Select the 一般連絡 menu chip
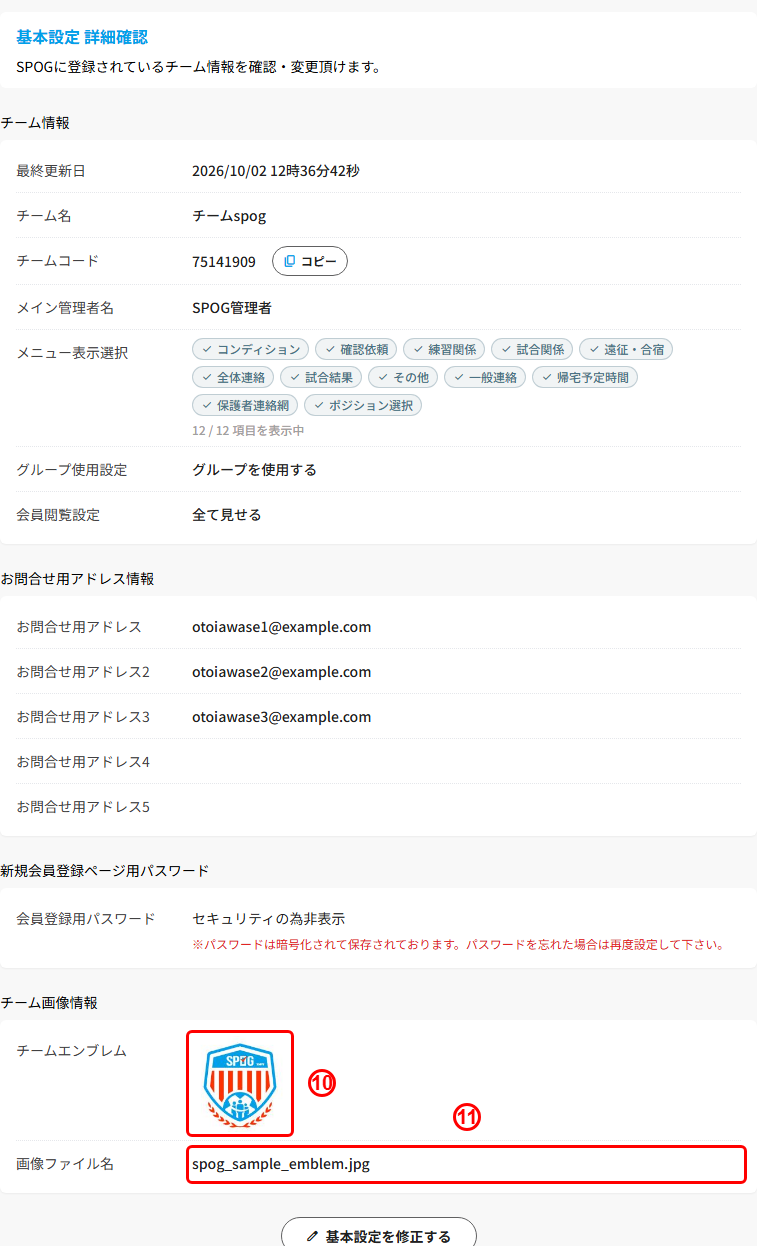This screenshot has width=757, height=1246. click(485, 377)
